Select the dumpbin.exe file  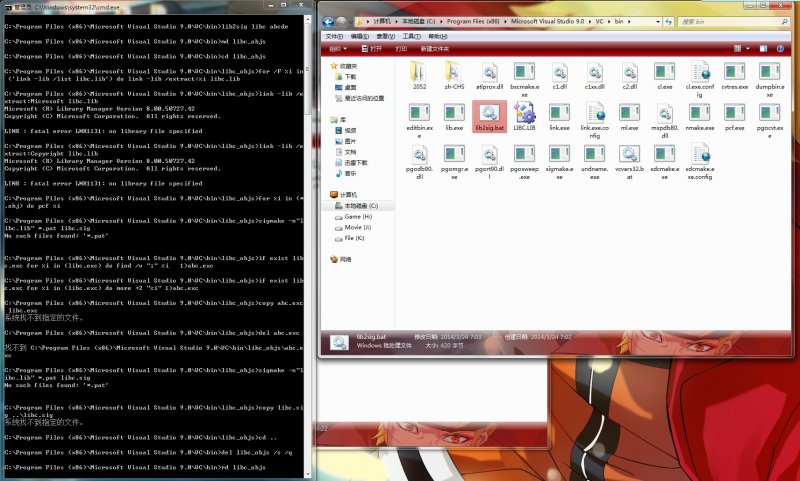[769, 79]
